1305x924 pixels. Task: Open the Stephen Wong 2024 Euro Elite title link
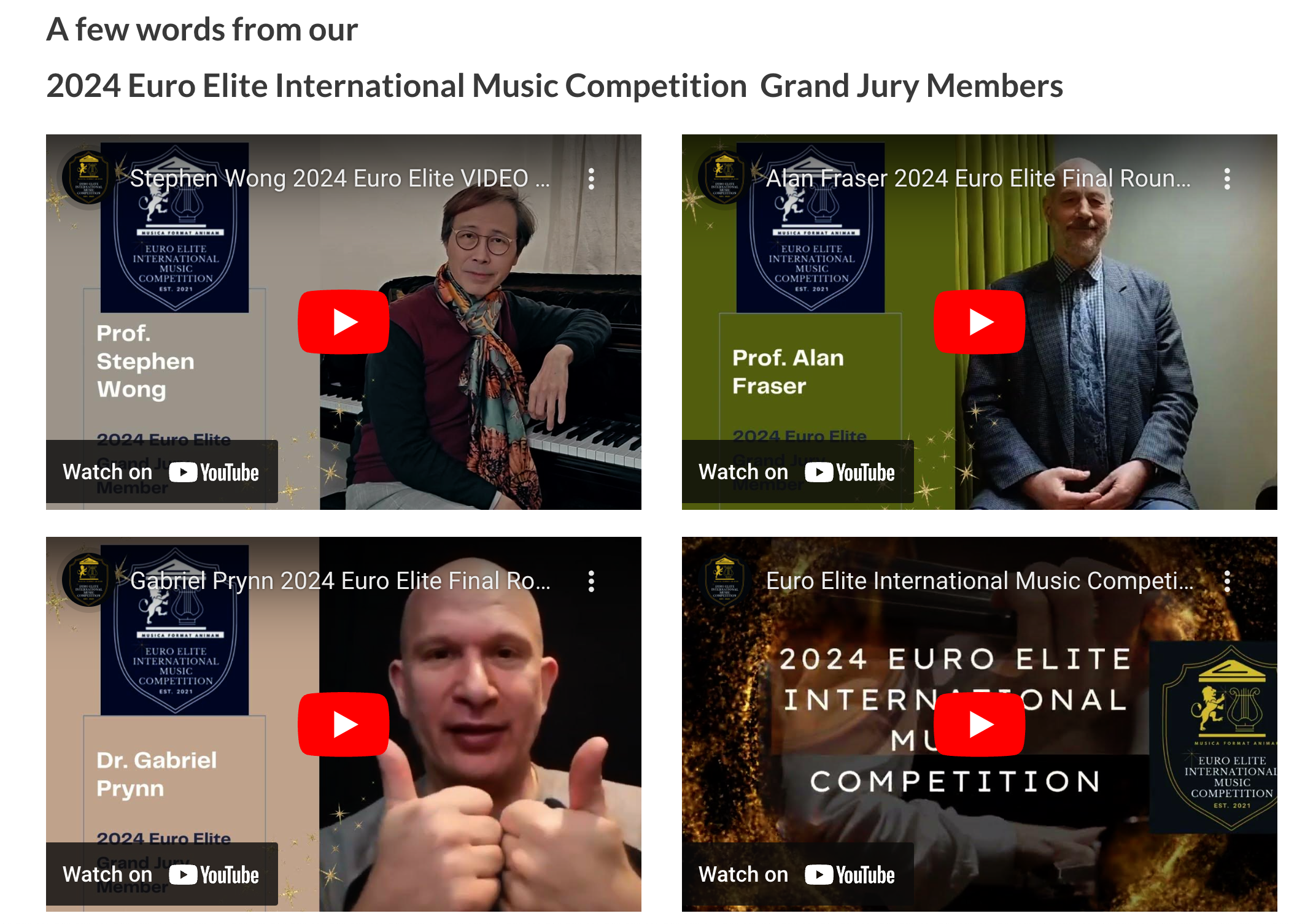(340, 179)
